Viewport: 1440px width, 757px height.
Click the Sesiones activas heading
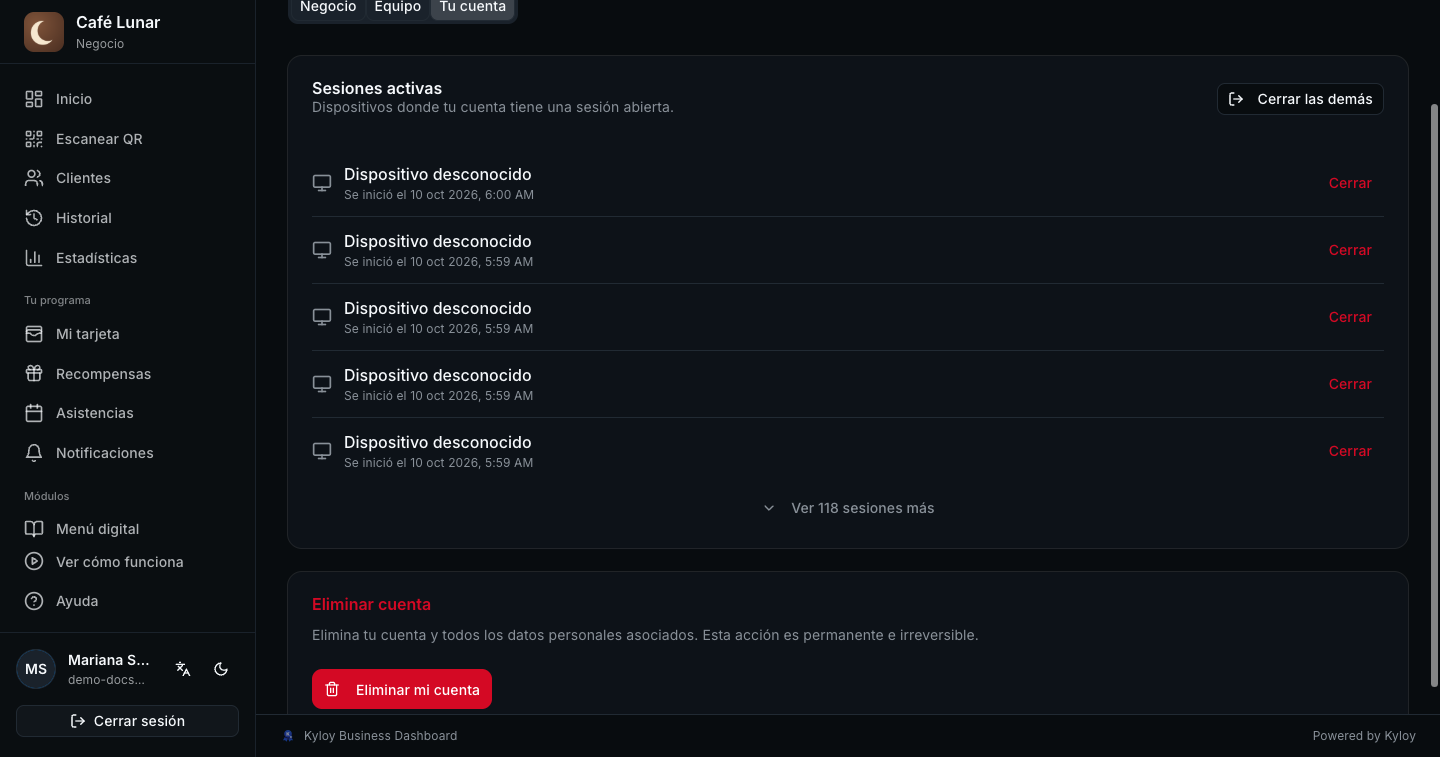tap(377, 88)
